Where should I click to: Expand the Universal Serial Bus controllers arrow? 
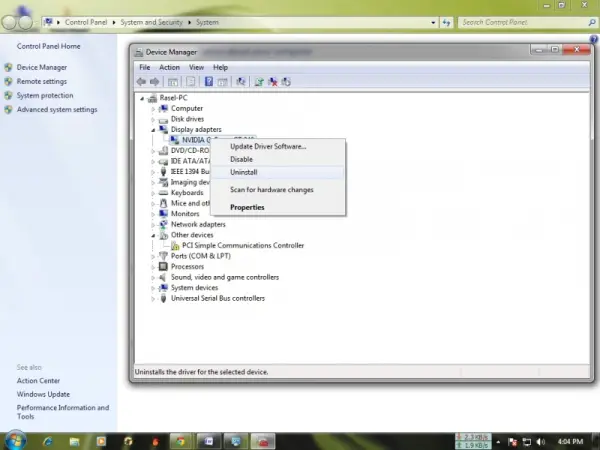point(153,299)
